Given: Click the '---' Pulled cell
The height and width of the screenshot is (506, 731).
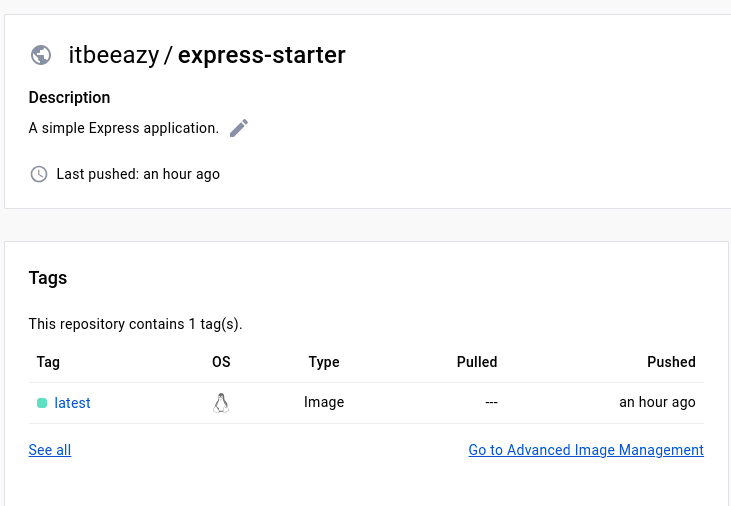Looking at the screenshot, I should (491, 402).
